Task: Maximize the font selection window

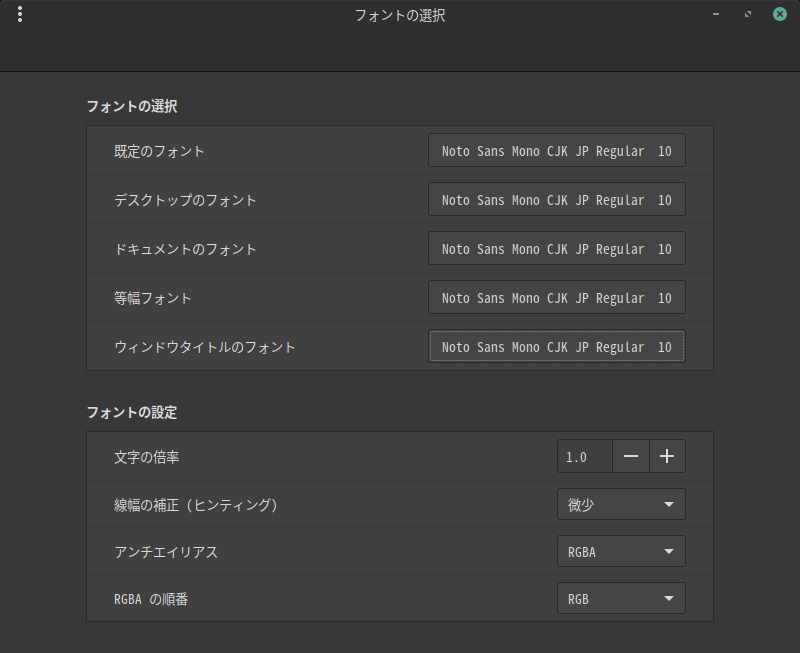Action: pos(748,14)
